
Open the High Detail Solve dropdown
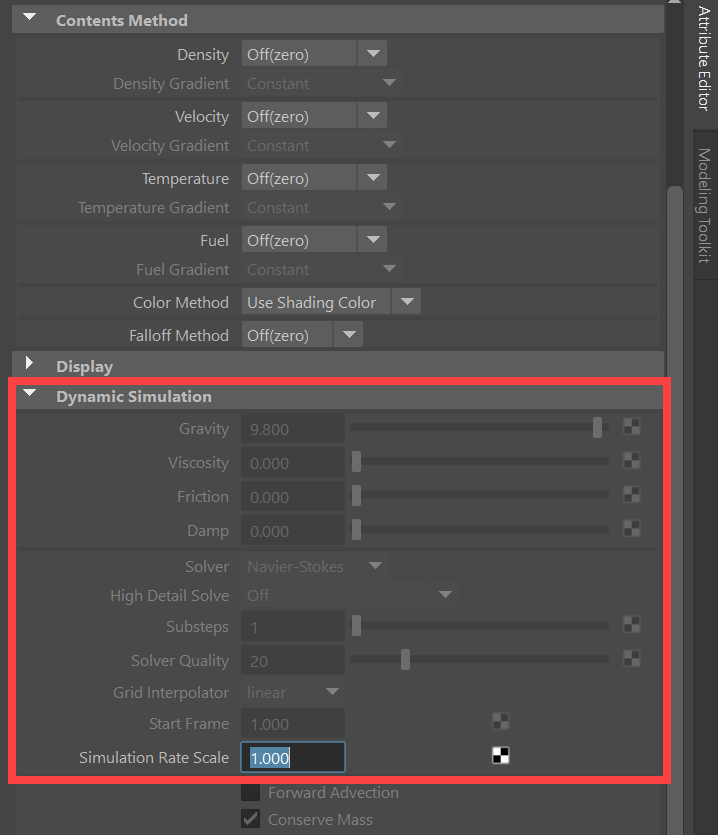[350, 595]
